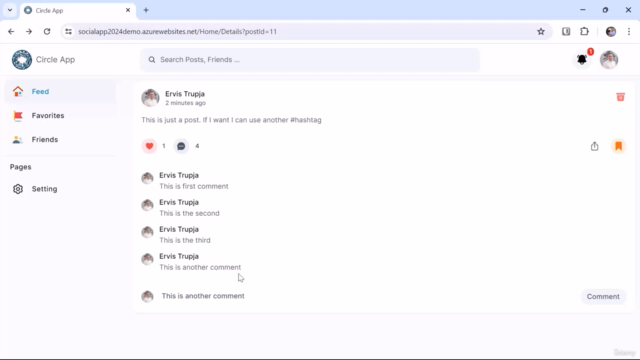This screenshot has height=360, width=640.
Task: Toggle the heart like button
Action: pyautogui.click(x=149, y=146)
